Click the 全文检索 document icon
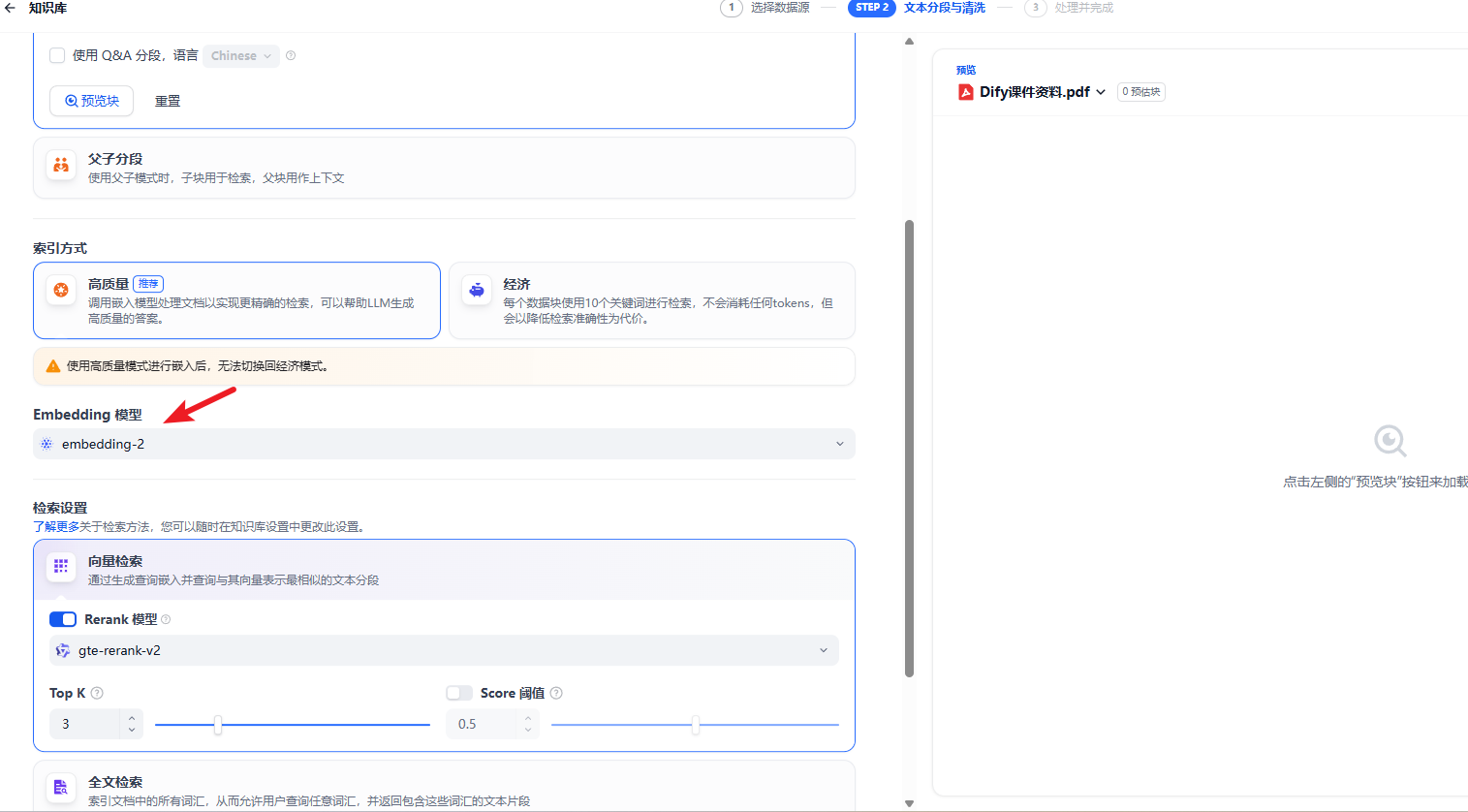This screenshot has width=1468, height=812. [x=61, y=788]
